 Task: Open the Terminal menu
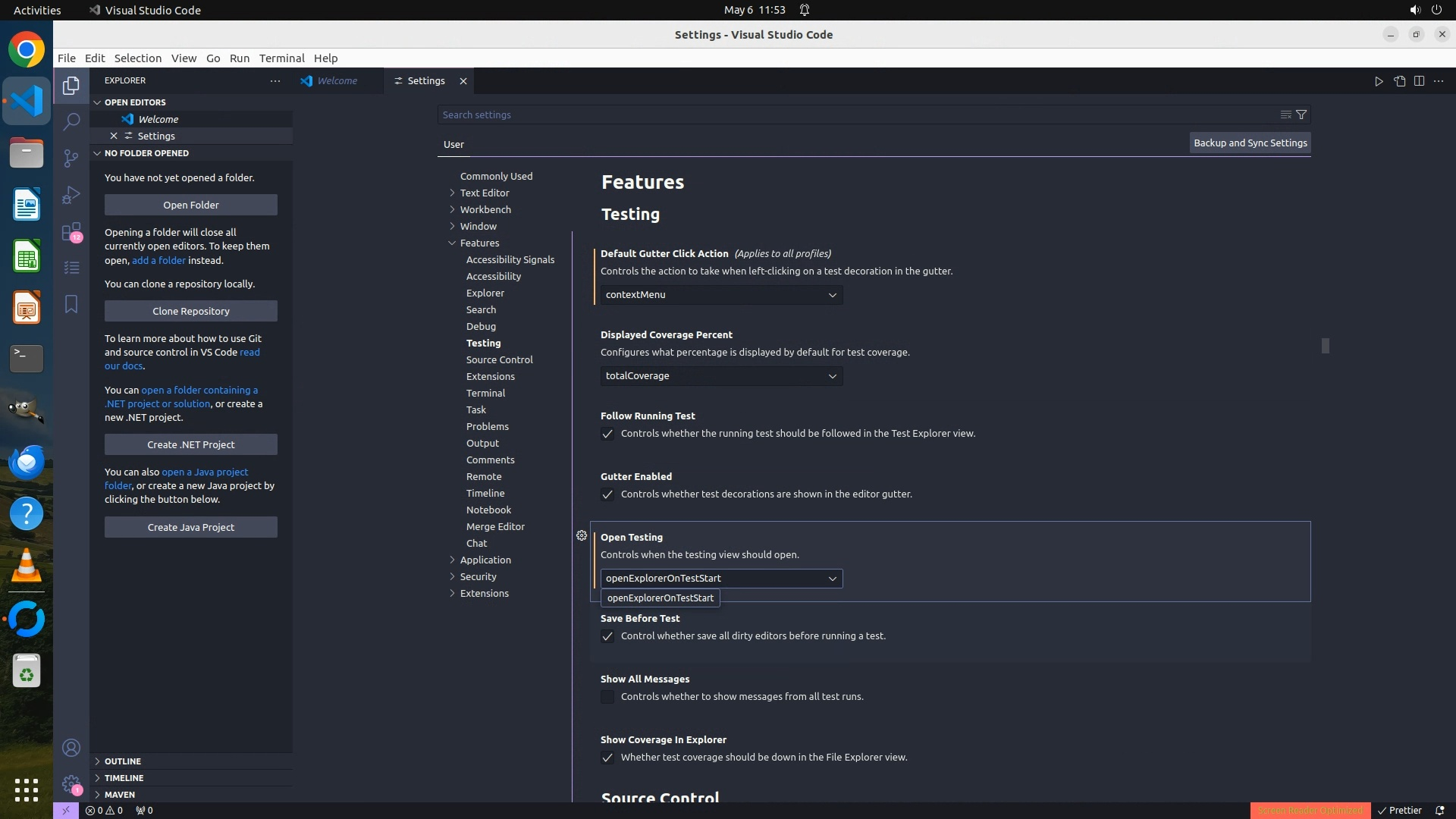click(x=281, y=58)
